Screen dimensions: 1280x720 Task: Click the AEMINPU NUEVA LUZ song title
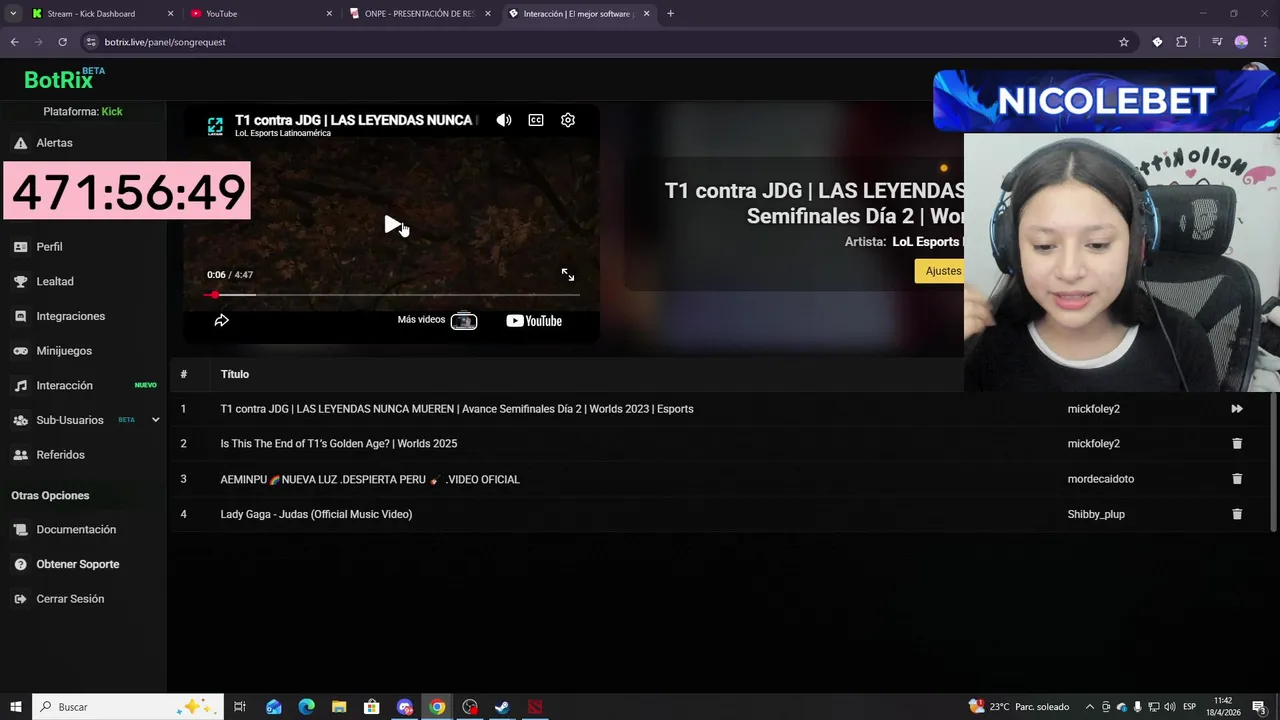coord(370,480)
